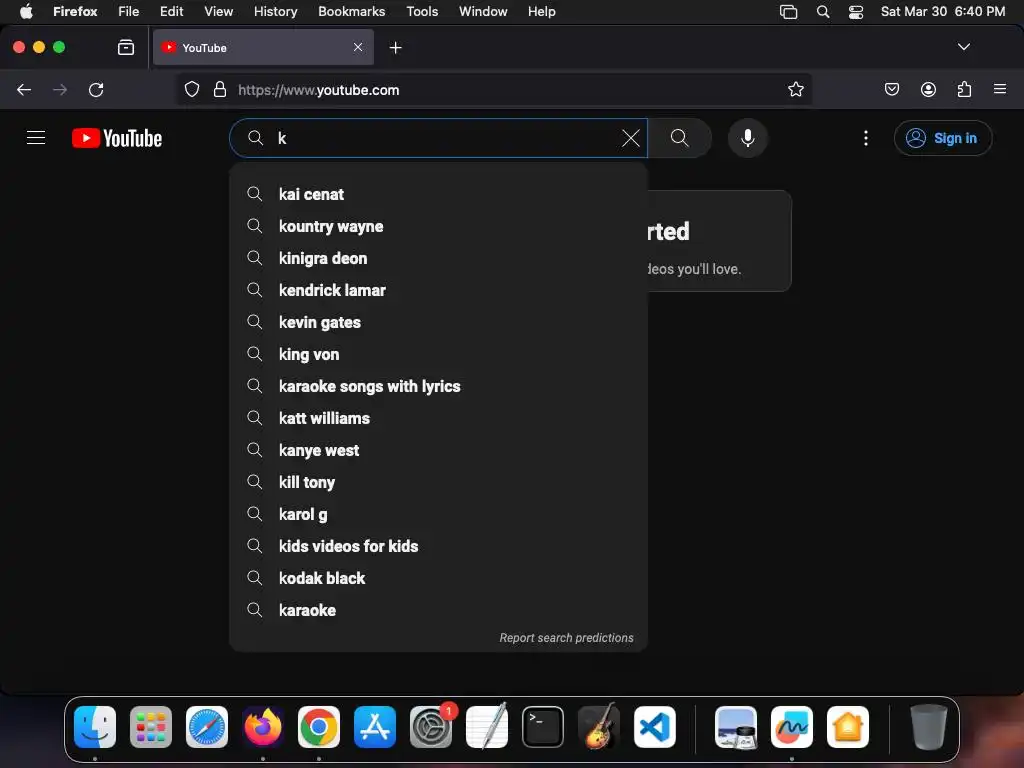Open the YouTube hamburger guide menu
1024x768 pixels.
(x=36, y=138)
